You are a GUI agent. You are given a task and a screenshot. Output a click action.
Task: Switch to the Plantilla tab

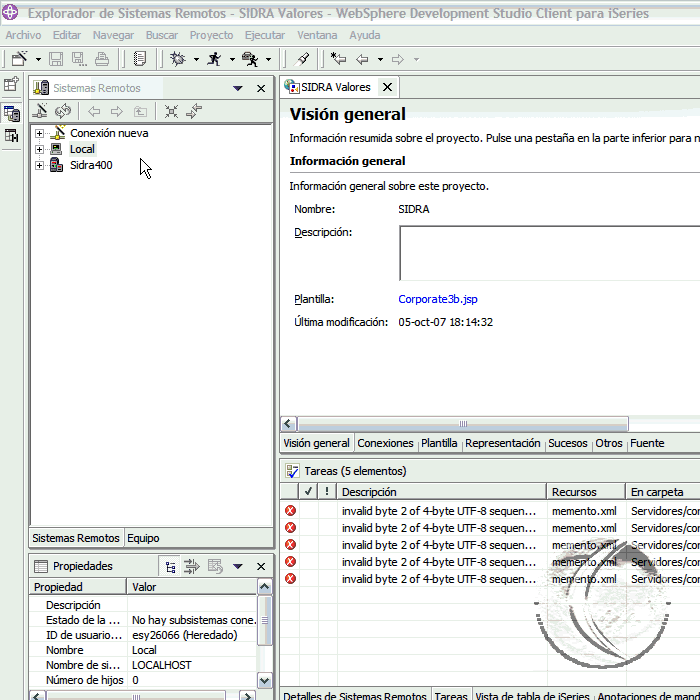[x=439, y=443]
